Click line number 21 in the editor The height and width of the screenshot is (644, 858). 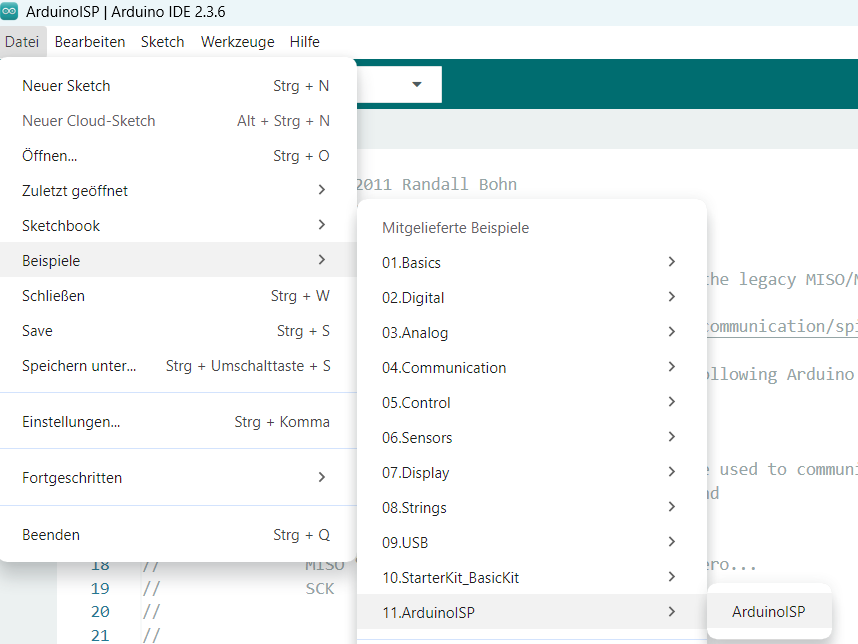[x=100, y=635]
